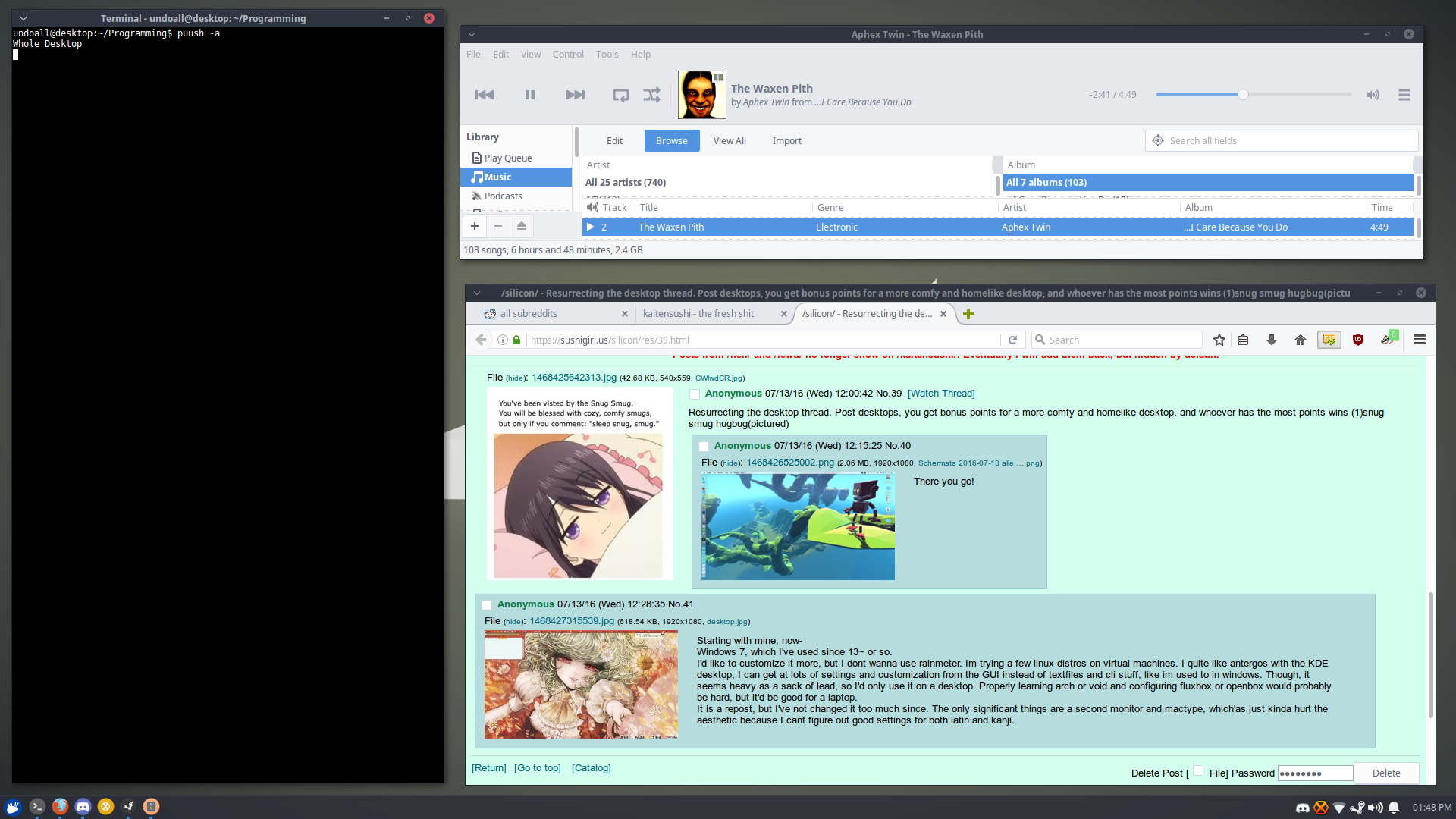Check the box next to post No.40

point(704,447)
